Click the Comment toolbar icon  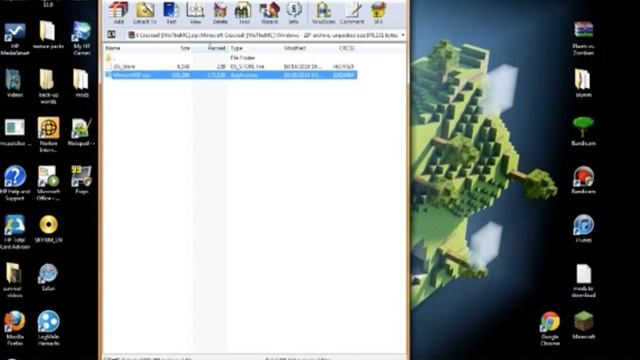[352, 13]
